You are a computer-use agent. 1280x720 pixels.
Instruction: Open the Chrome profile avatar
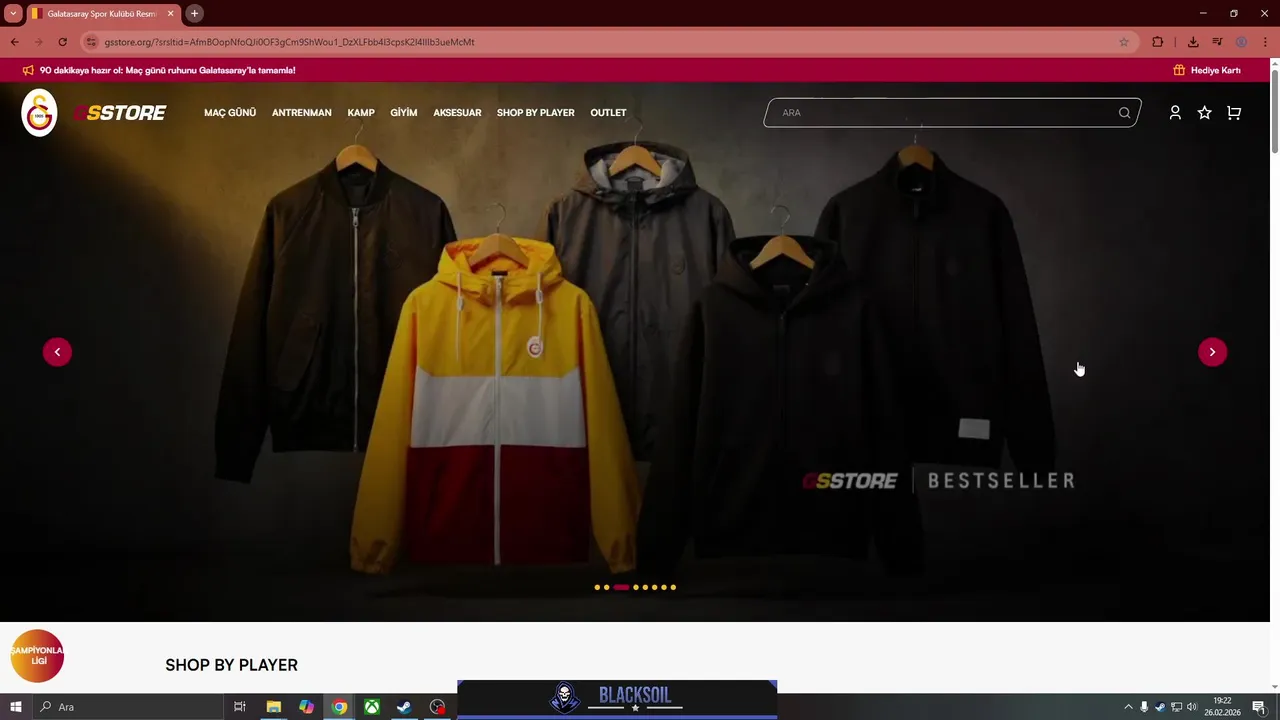[x=1241, y=42]
